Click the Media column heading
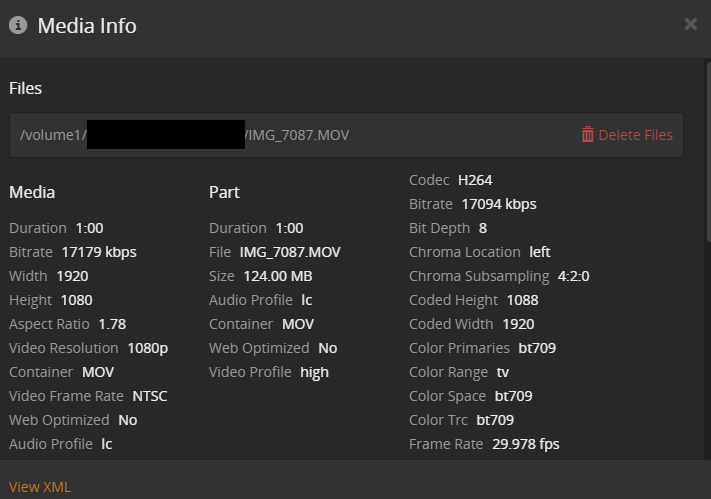711x499 pixels. tap(32, 192)
